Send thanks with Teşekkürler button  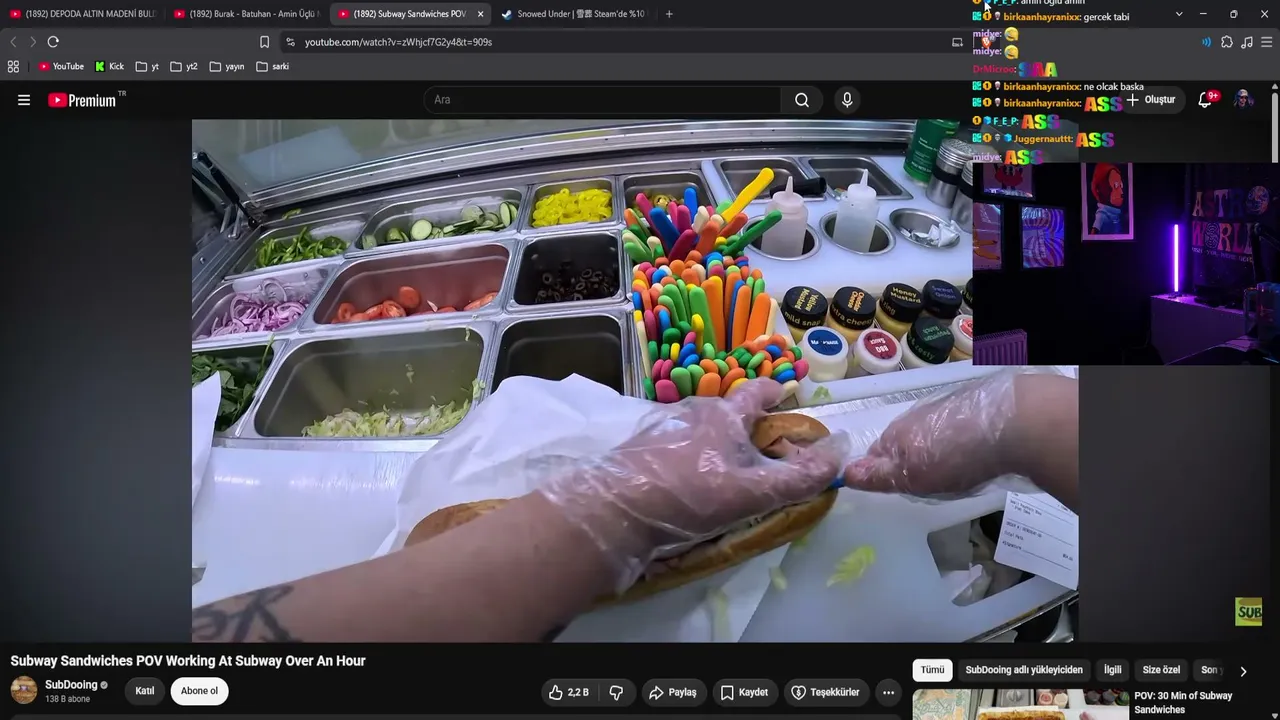tap(826, 692)
